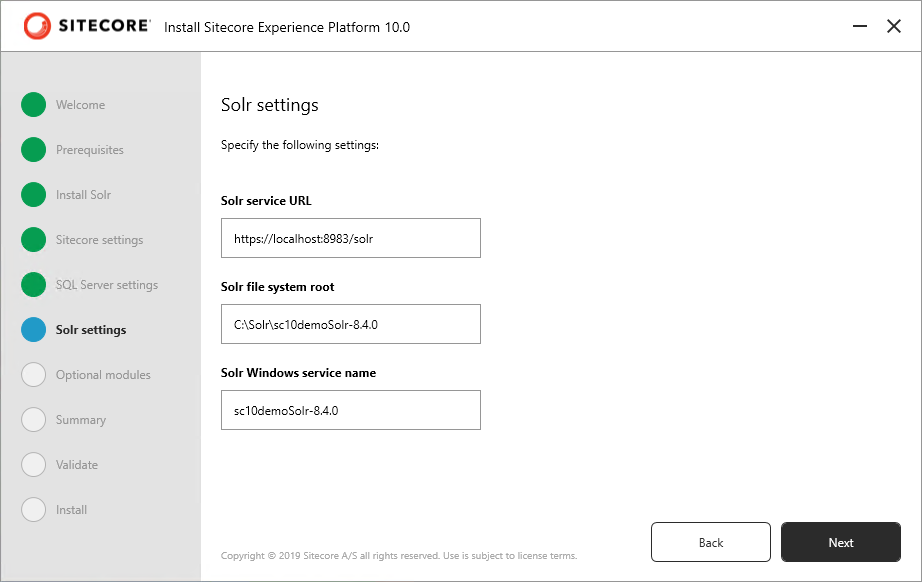922x582 pixels.
Task: Go back with the Back button
Action: (x=710, y=542)
